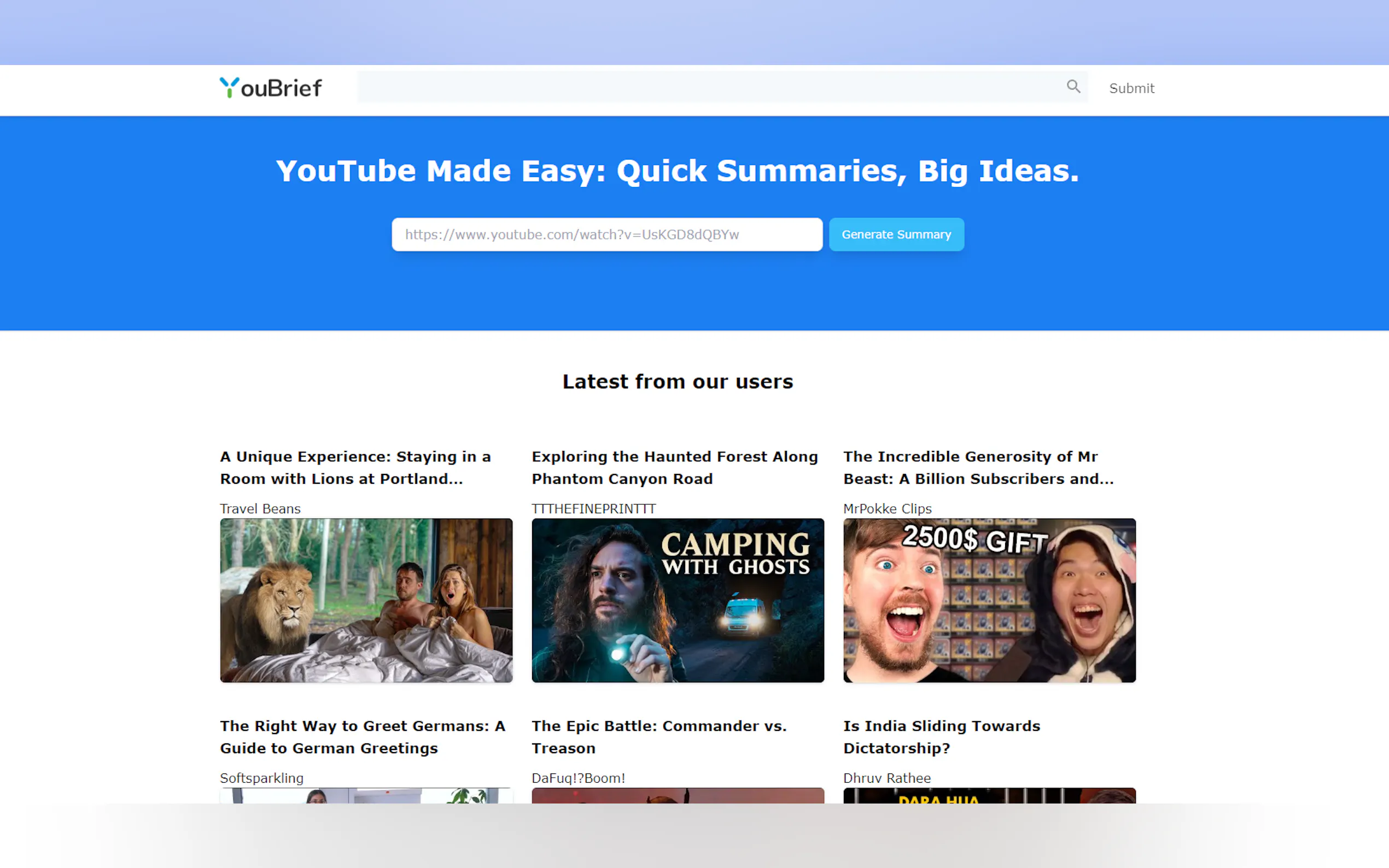This screenshot has height=868, width=1389.
Task: Open the 2500$ Gift thumbnail
Action: pyautogui.click(x=989, y=600)
